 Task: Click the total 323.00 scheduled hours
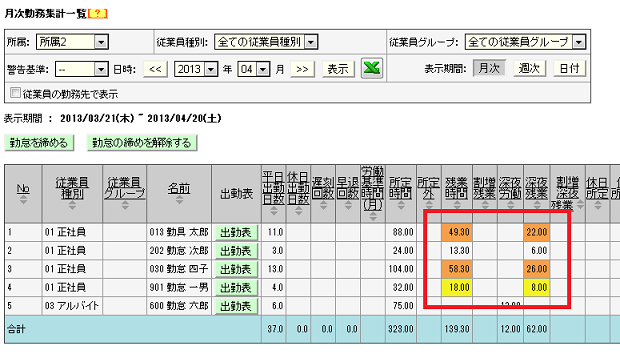pyautogui.click(x=401, y=329)
